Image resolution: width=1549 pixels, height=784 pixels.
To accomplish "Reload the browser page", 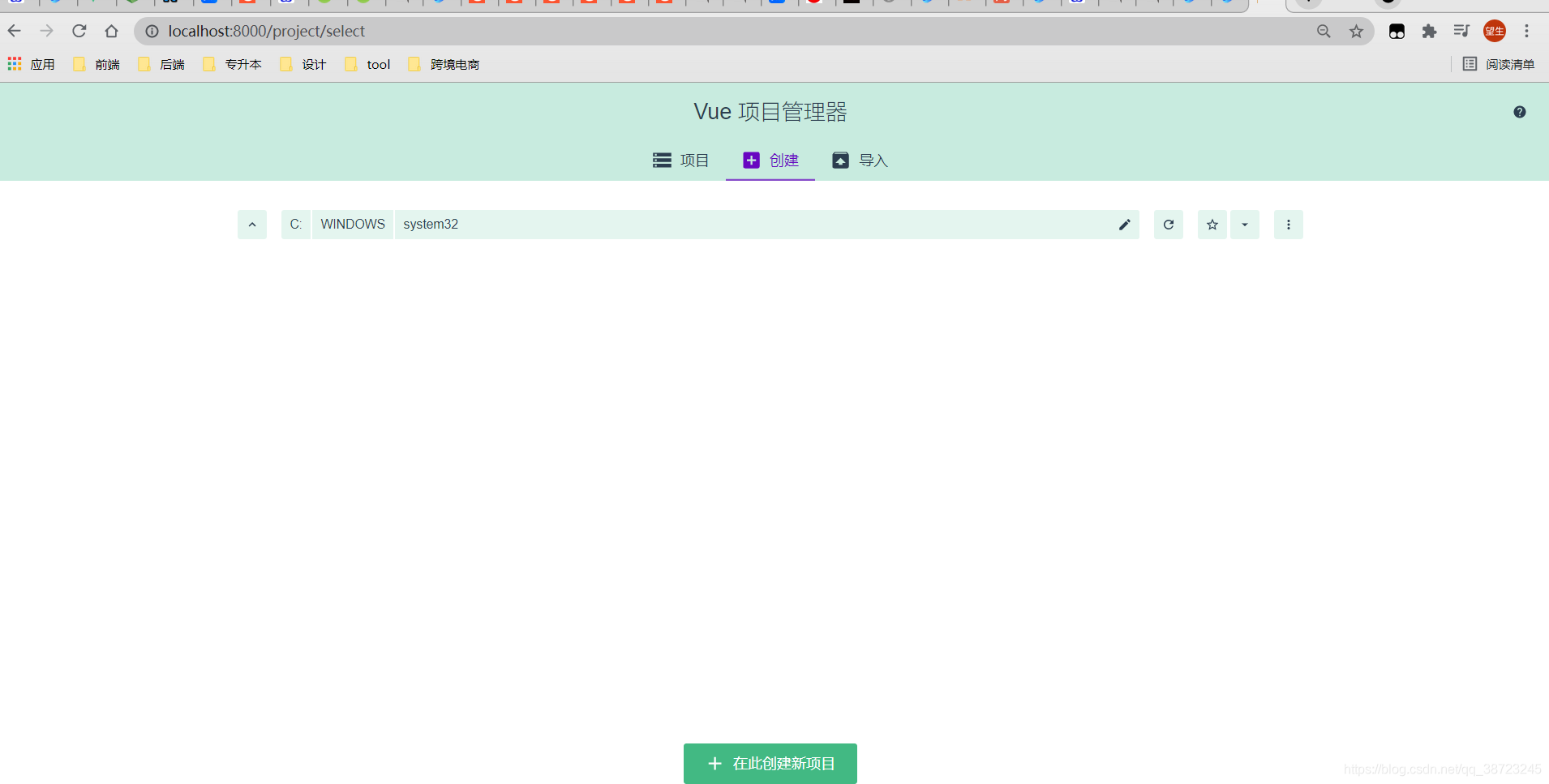I will pos(79,31).
